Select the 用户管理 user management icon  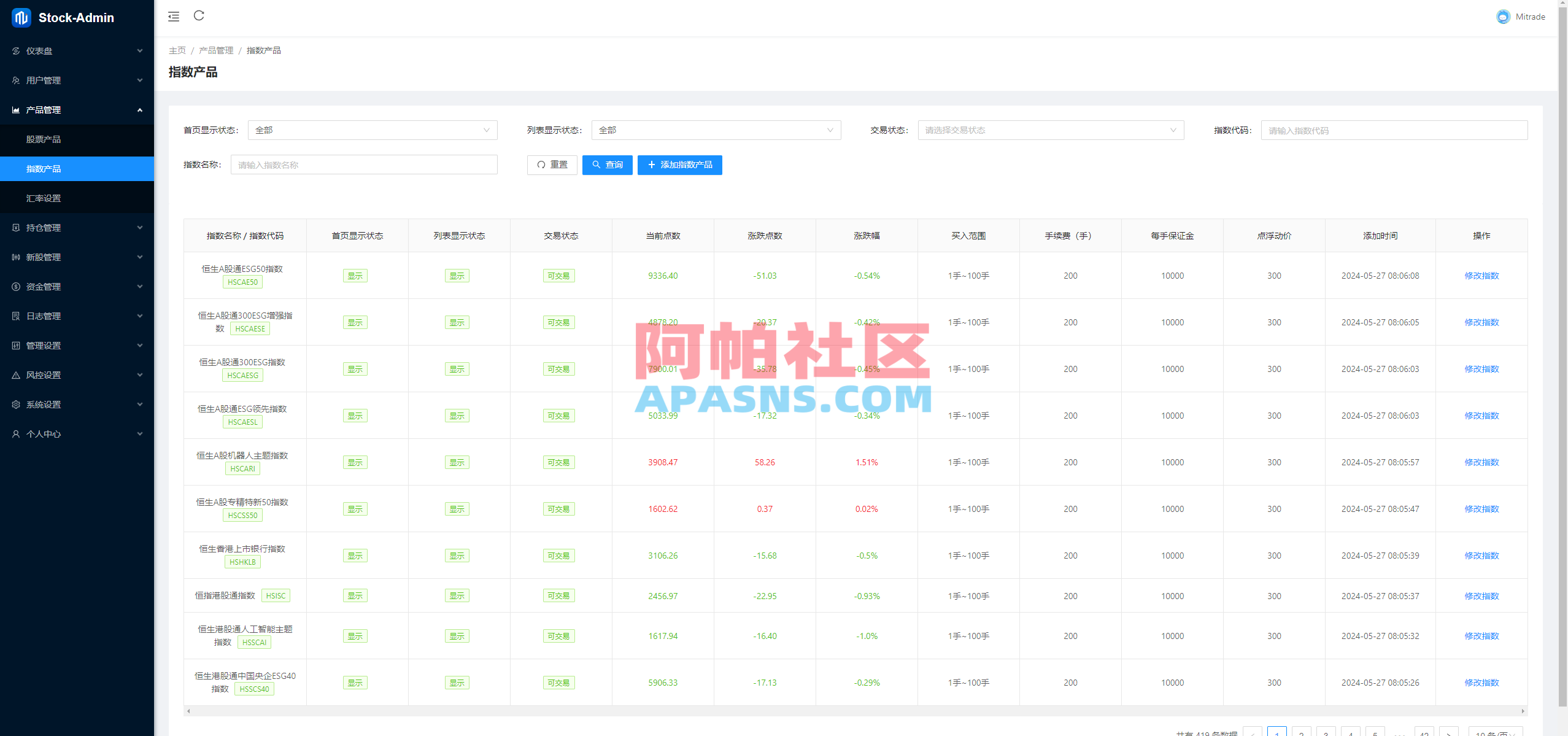click(15, 80)
